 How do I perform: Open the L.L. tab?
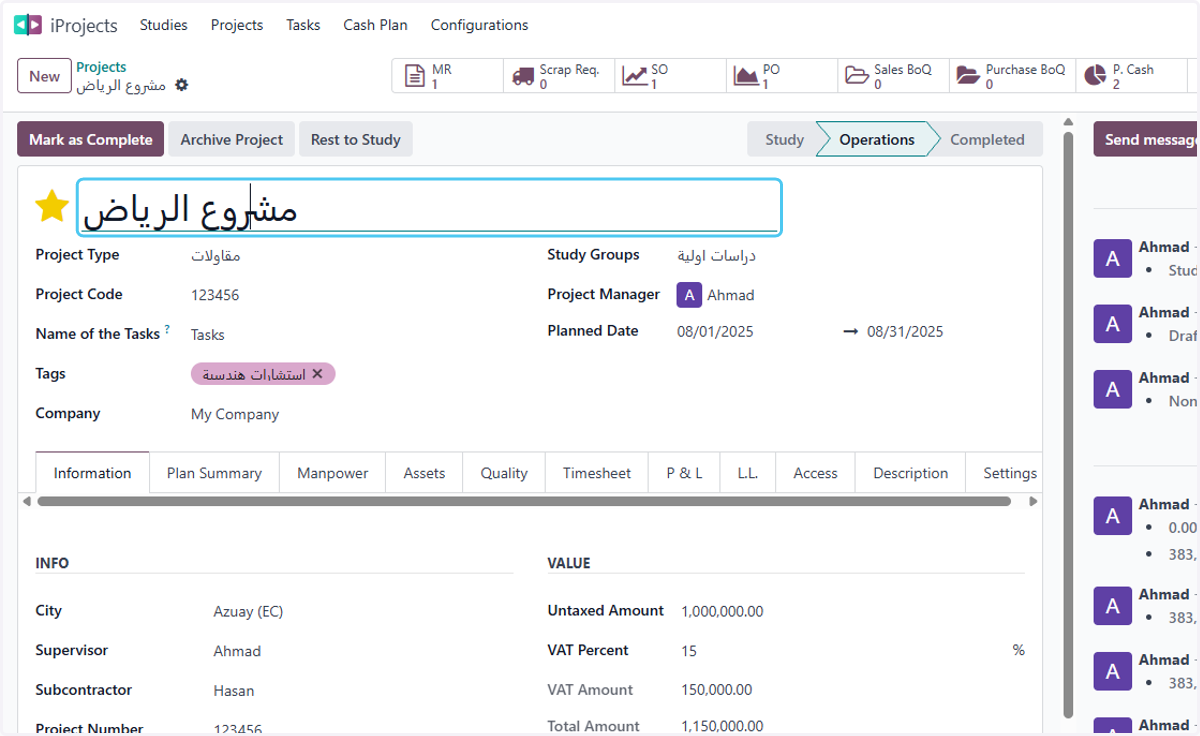point(748,473)
